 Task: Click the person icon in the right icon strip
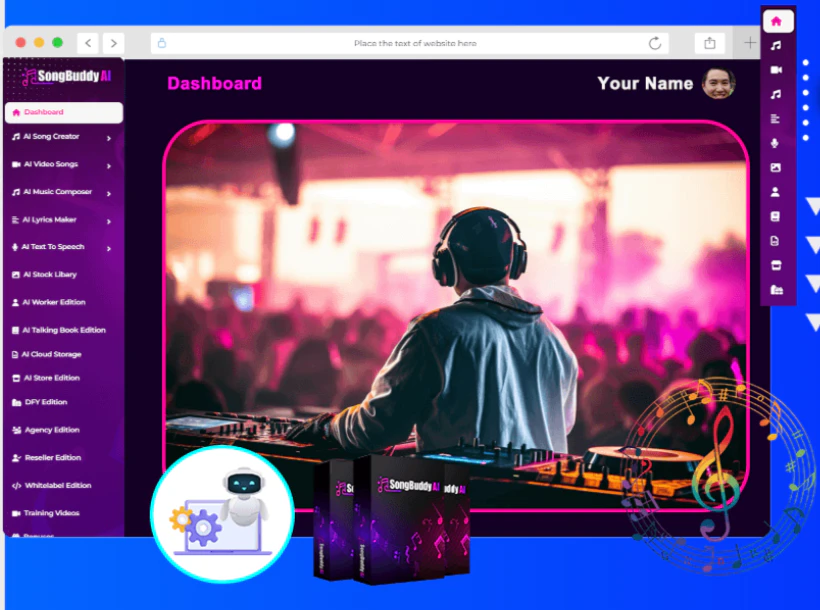tap(775, 192)
